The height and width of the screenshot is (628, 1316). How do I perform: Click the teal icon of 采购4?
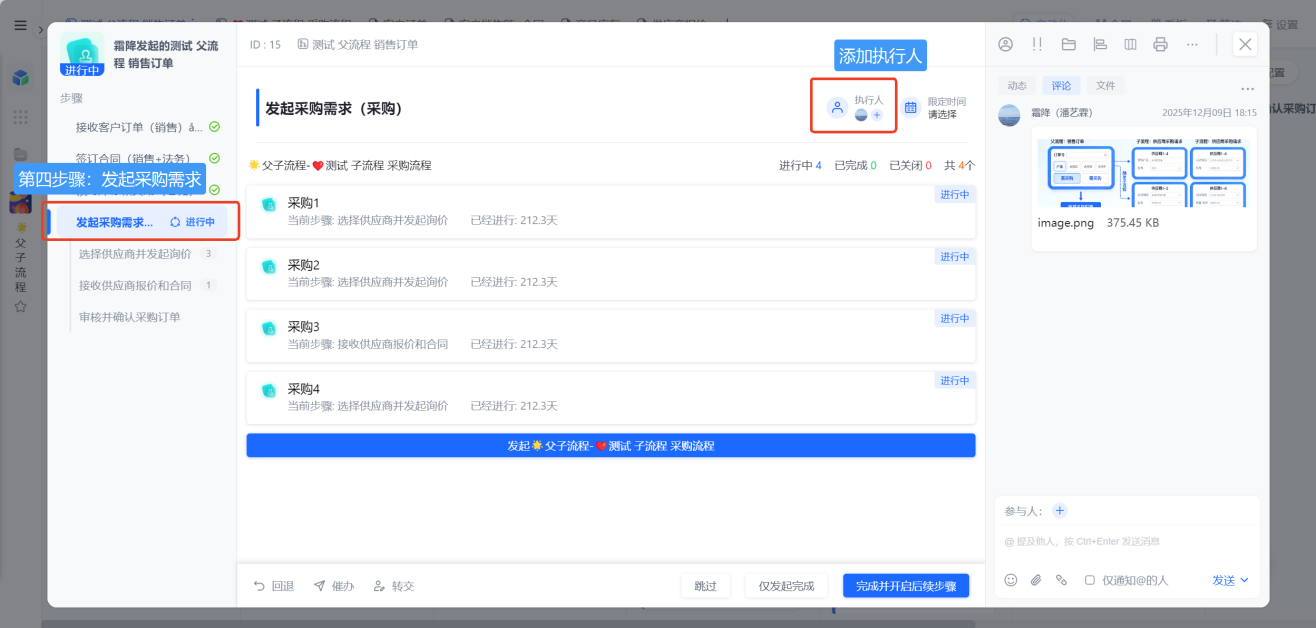268,390
